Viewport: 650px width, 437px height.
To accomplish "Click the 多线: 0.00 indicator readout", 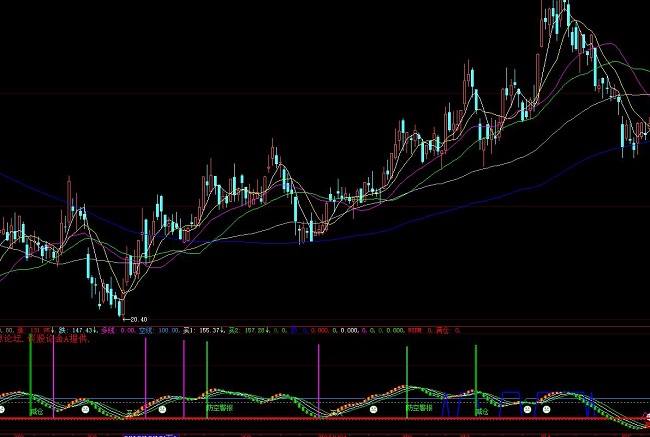I will [115, 329].
